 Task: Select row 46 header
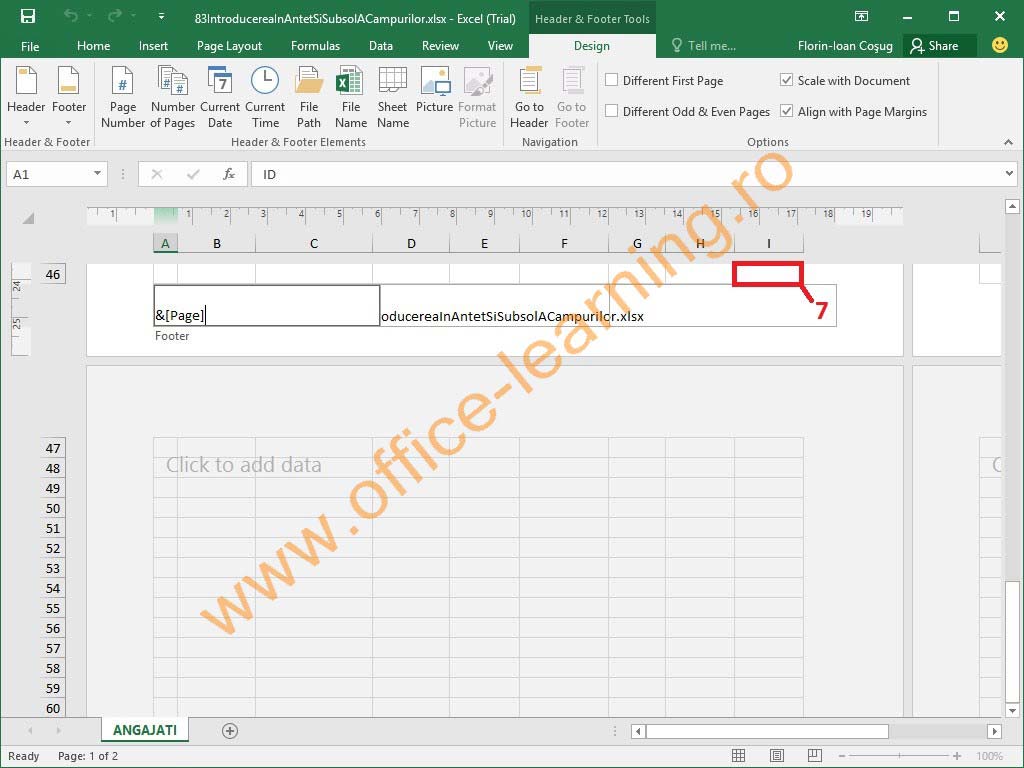[53, 274]
